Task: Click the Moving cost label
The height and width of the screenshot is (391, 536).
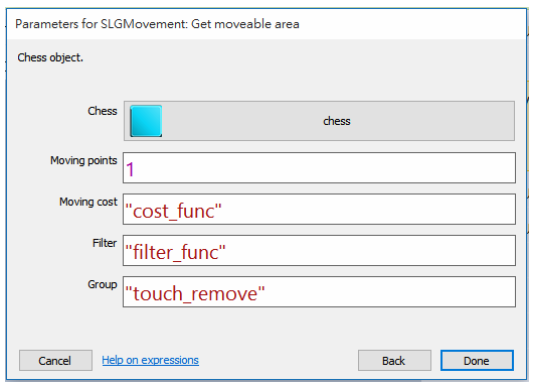Action: tap(88, 202)
